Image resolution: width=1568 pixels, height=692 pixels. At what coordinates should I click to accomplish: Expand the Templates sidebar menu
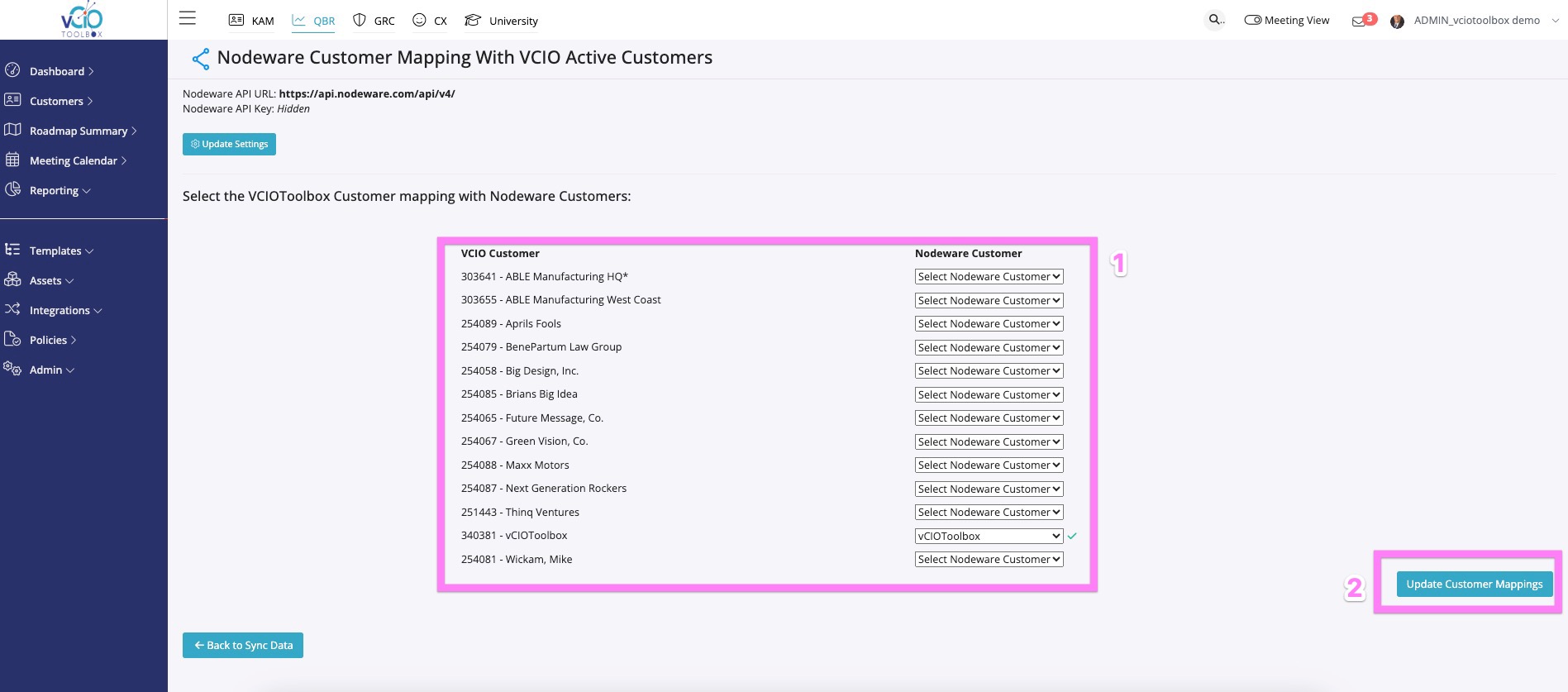[x=61, y=251]
